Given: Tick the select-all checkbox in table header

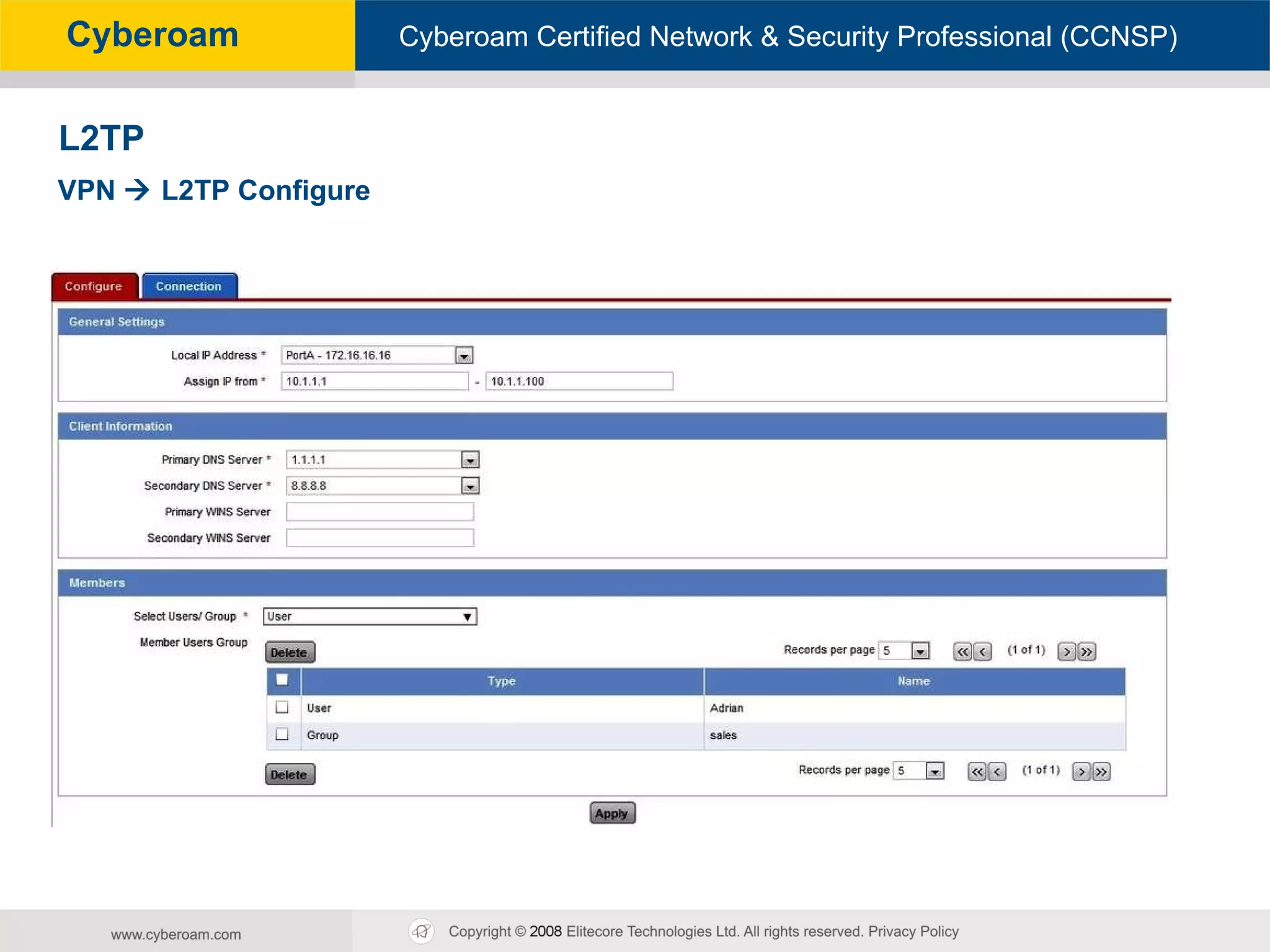Looking at the screenshot, I should coord(282,680).
